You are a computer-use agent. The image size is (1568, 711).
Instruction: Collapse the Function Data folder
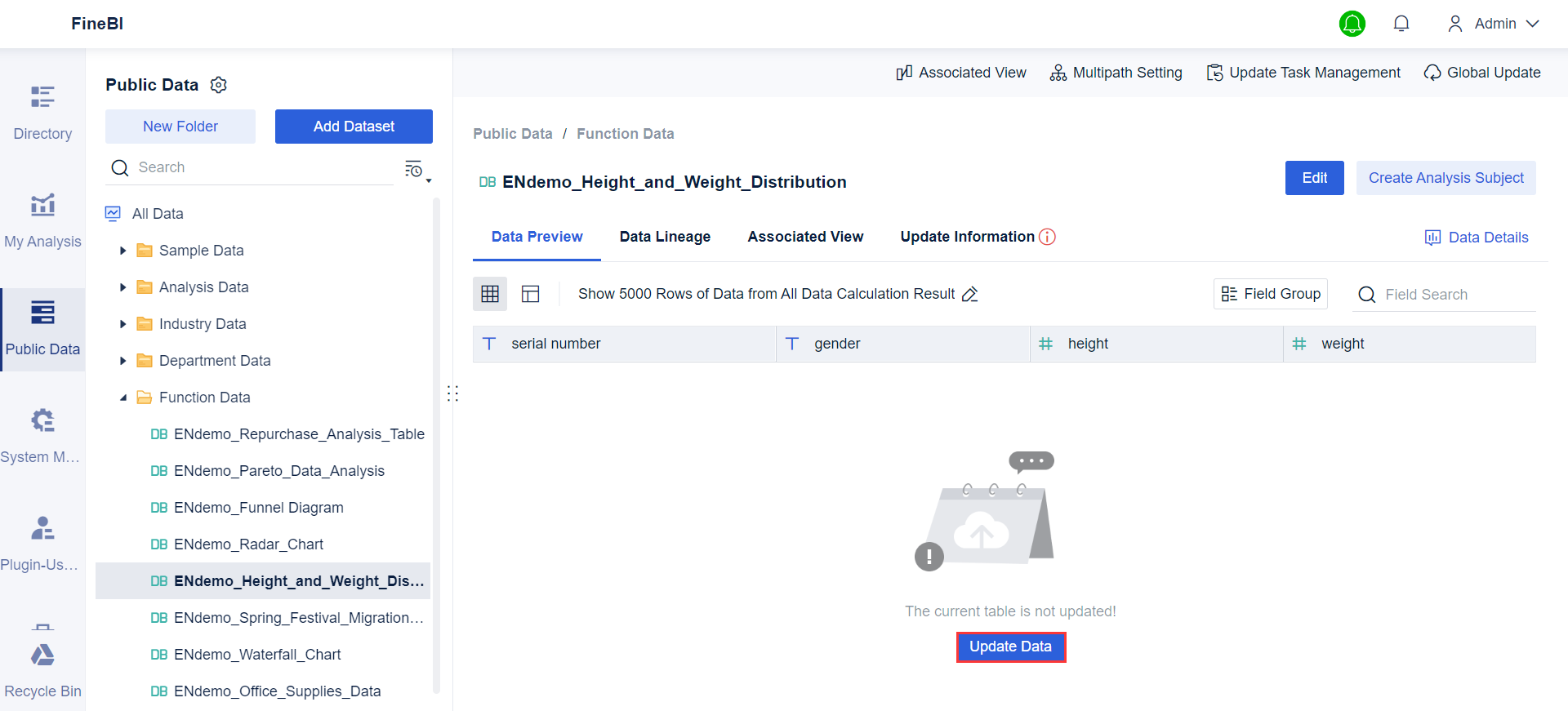(x=122, y=398)
